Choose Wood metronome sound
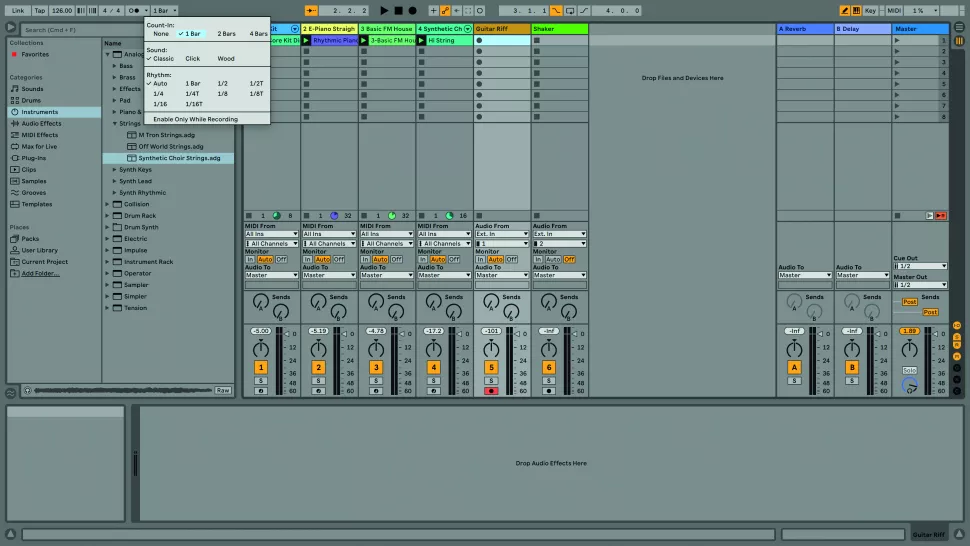This screenshot has height=546, width=970. click(226, 59)
